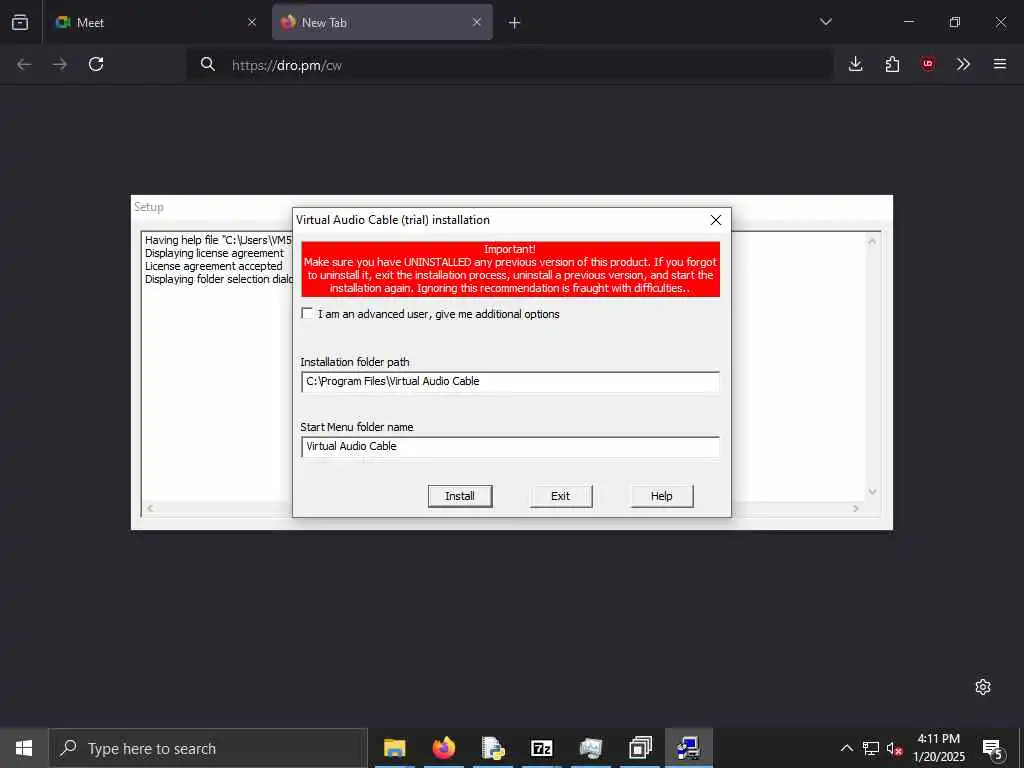
Task: Open Help in the installer dialog
Action: point(662,496)
